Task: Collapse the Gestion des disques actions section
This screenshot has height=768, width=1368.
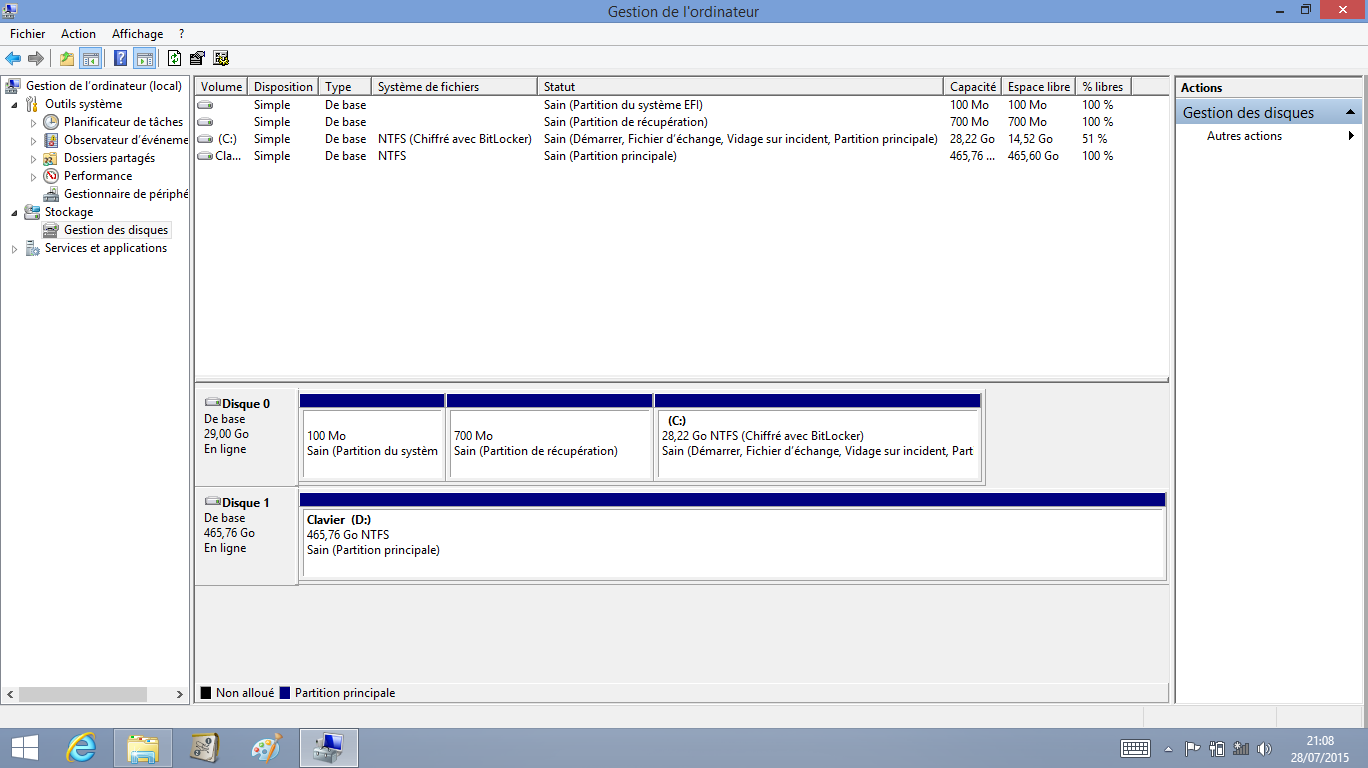Action: pyautogui.click(x=1350, y=113)
